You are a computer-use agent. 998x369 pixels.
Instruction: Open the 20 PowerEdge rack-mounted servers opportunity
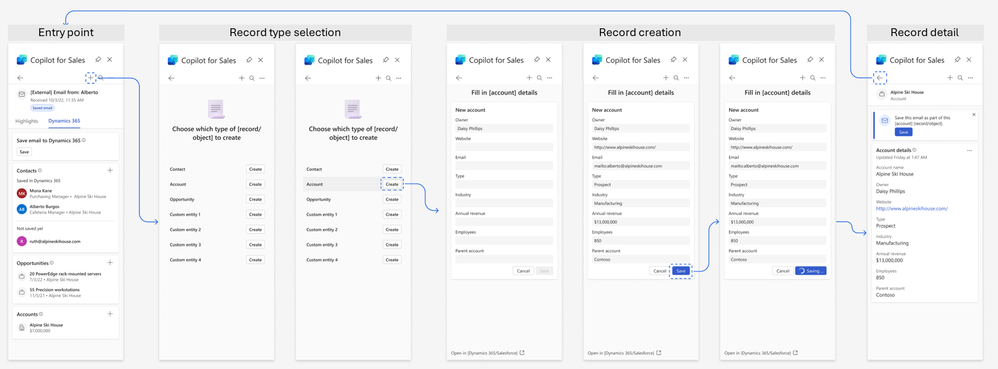coord(65,274)
